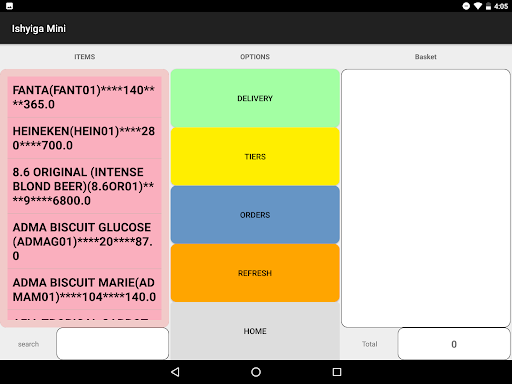Select the FANTA(FANT01) item
Screen dimensions: 512x384
click(85, 97)
